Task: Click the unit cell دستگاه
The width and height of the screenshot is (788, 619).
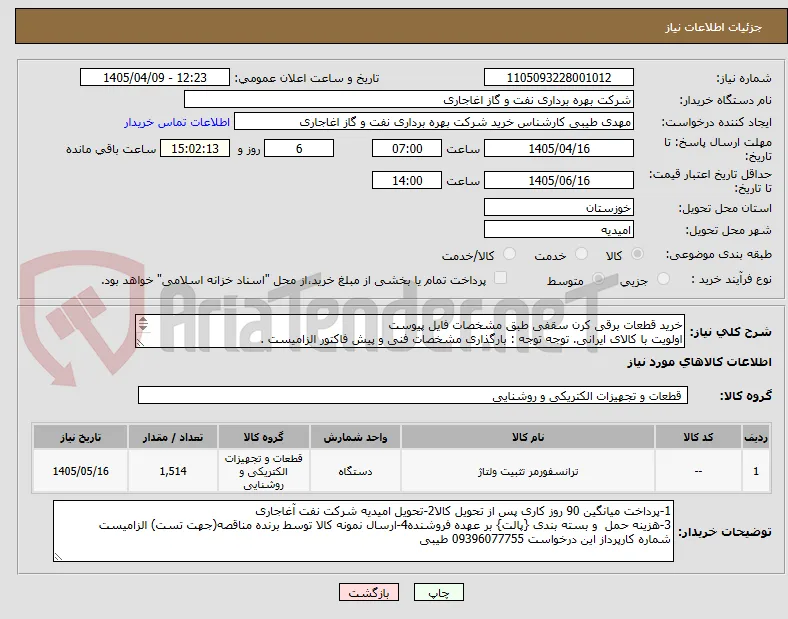Action: pyautogui.click(x=355, y=471)
